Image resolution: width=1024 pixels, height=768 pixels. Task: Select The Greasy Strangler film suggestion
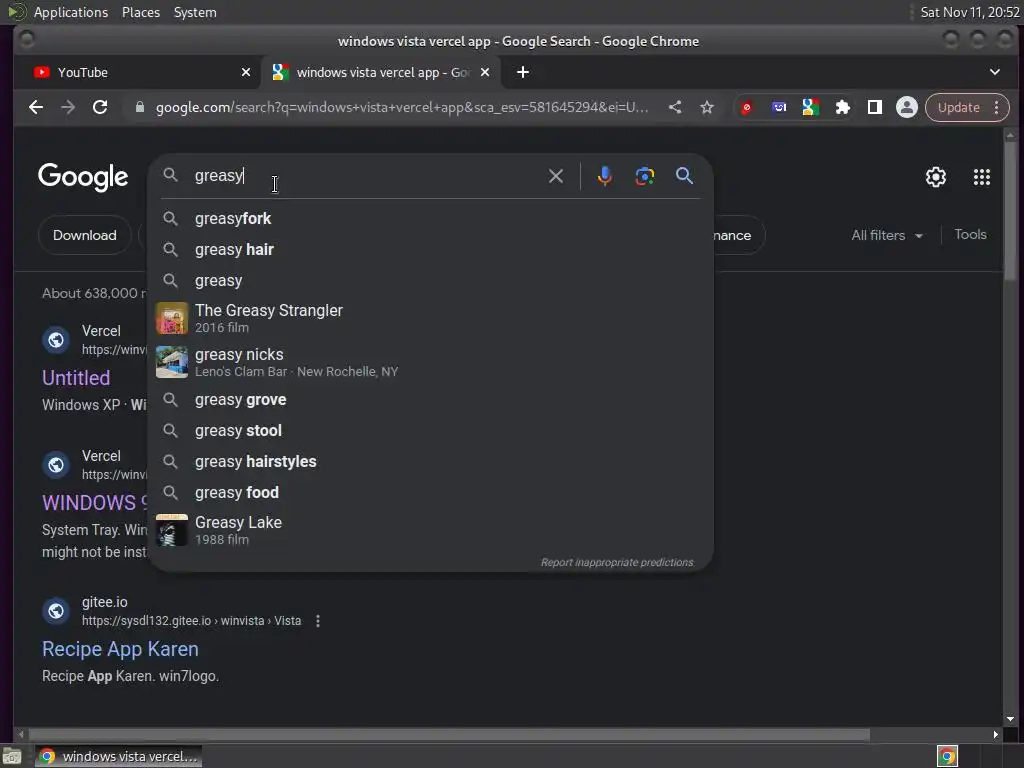point(431,318)
